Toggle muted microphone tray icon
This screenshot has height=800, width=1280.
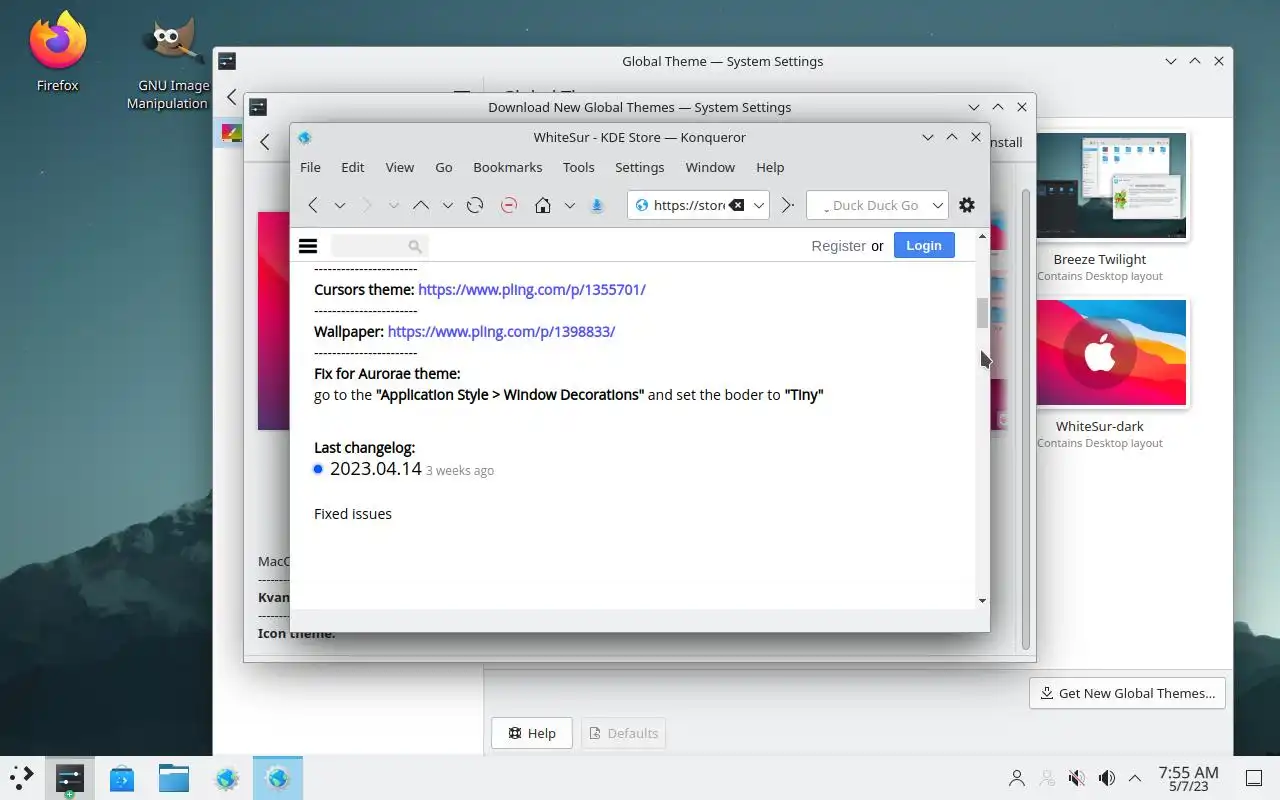(x=1077, y=778)
